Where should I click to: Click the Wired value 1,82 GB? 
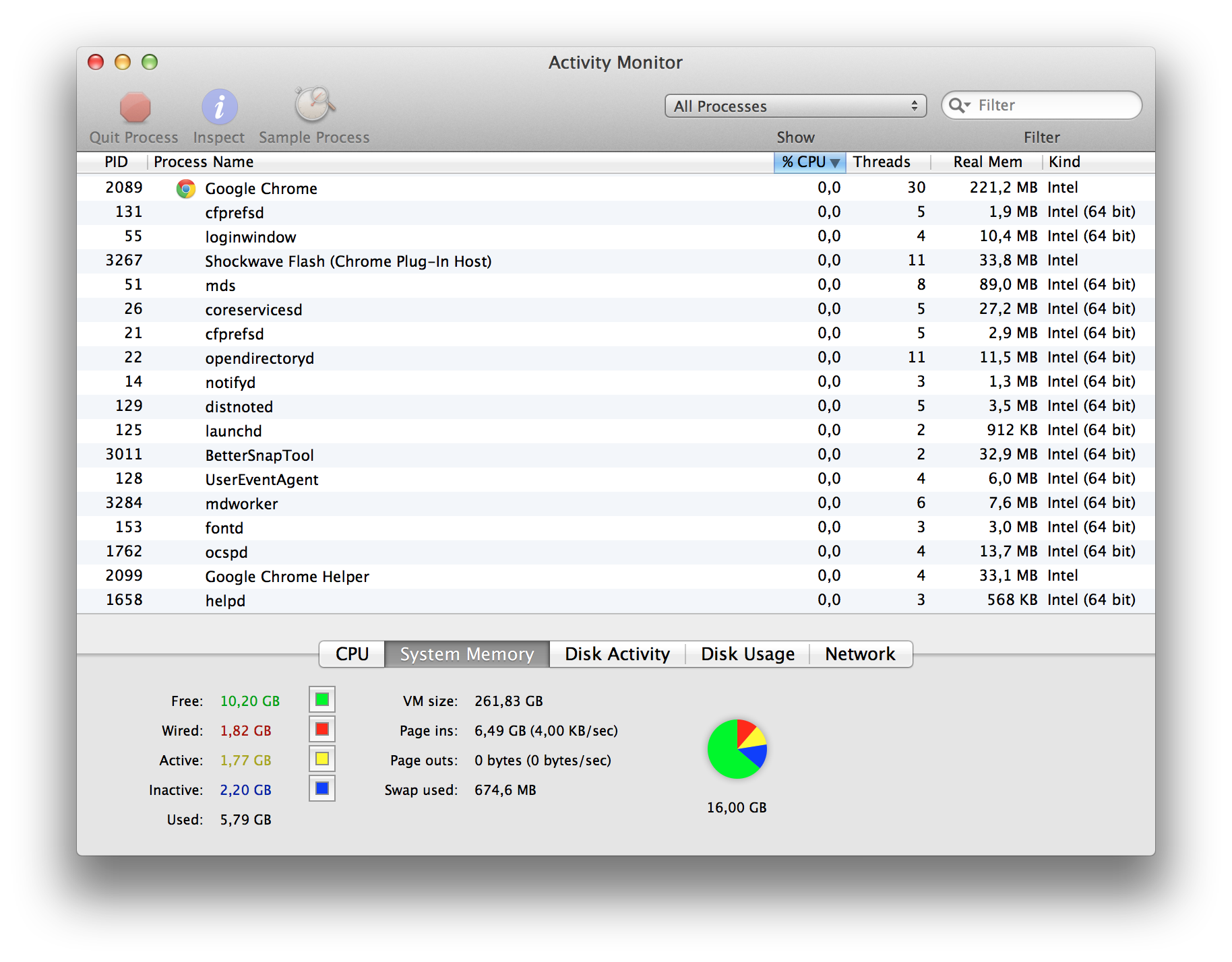click(246, 731)
